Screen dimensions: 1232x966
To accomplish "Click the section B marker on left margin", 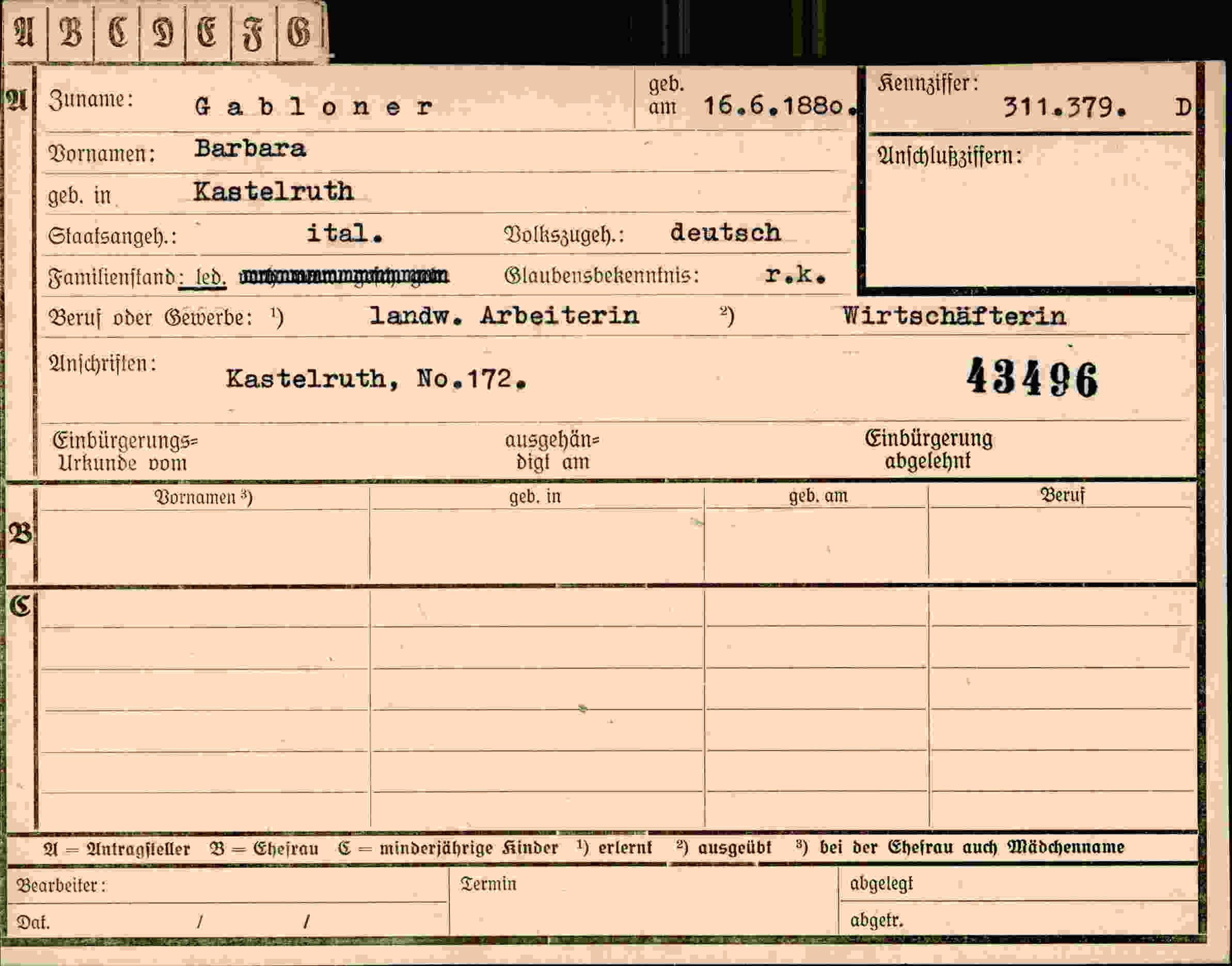I will coord(20,533).
